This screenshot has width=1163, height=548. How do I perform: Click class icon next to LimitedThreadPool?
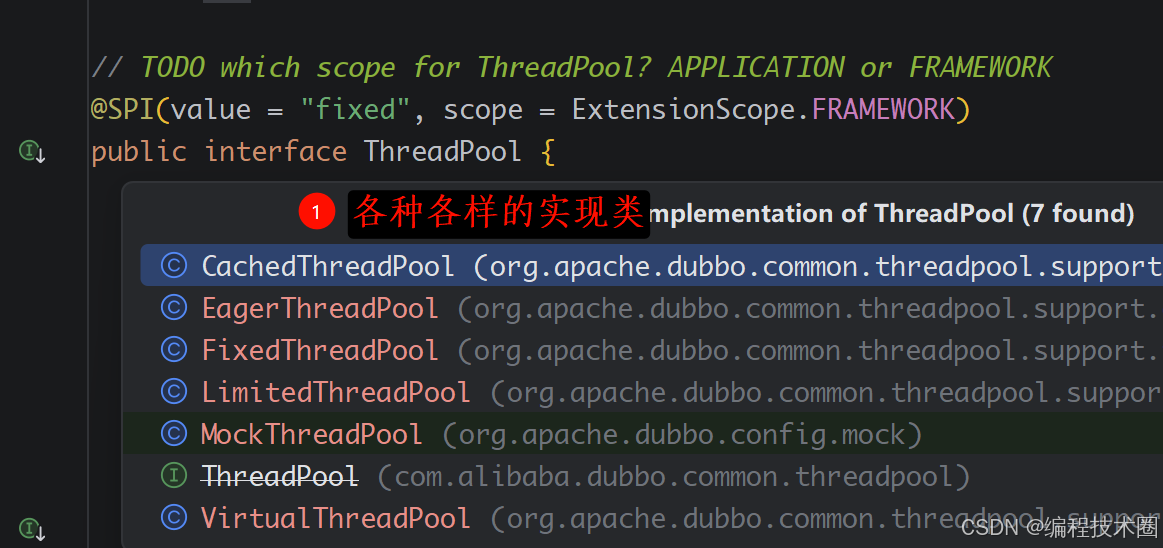[174, 392]
